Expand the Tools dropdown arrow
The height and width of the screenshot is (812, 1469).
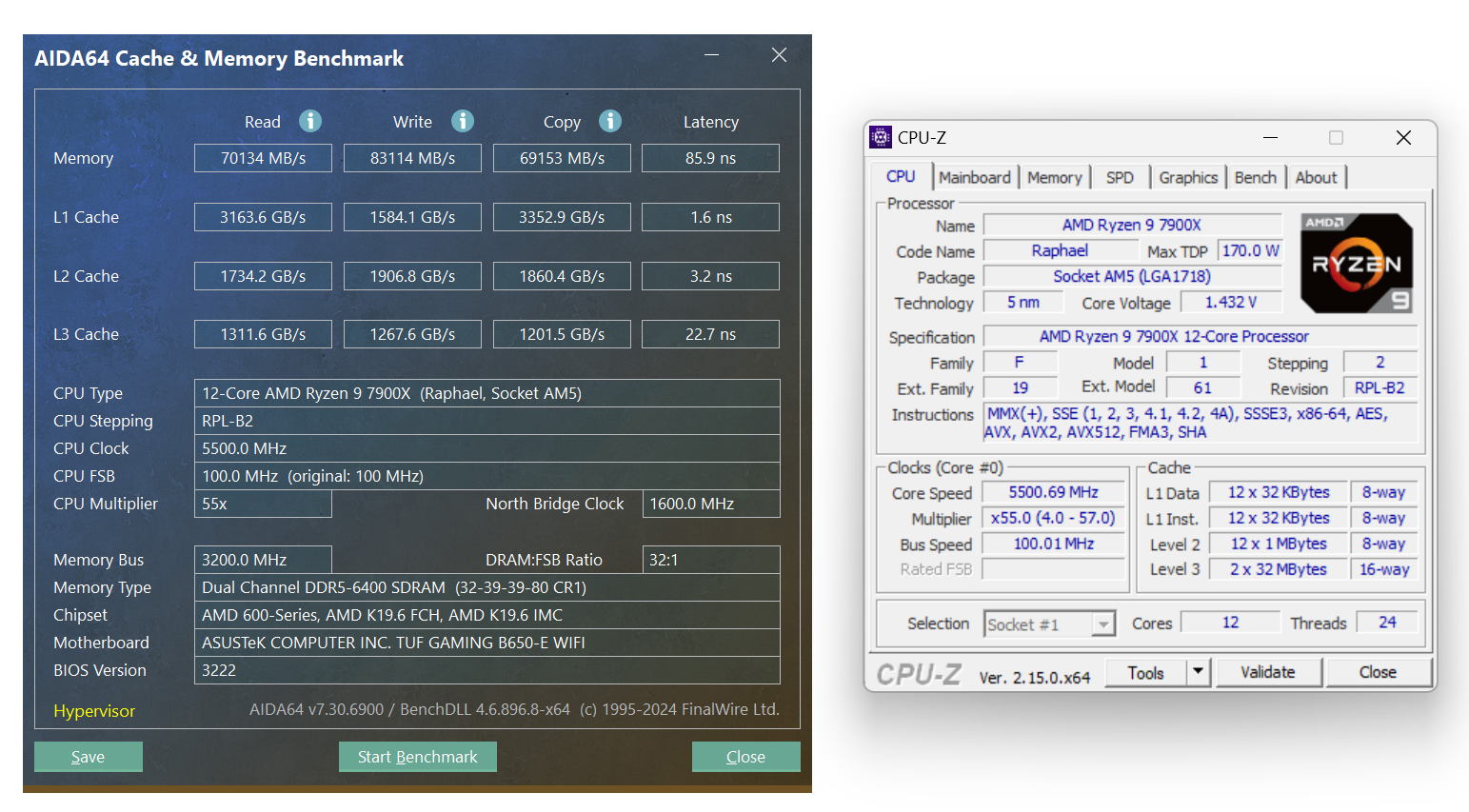click(1198, 672)
